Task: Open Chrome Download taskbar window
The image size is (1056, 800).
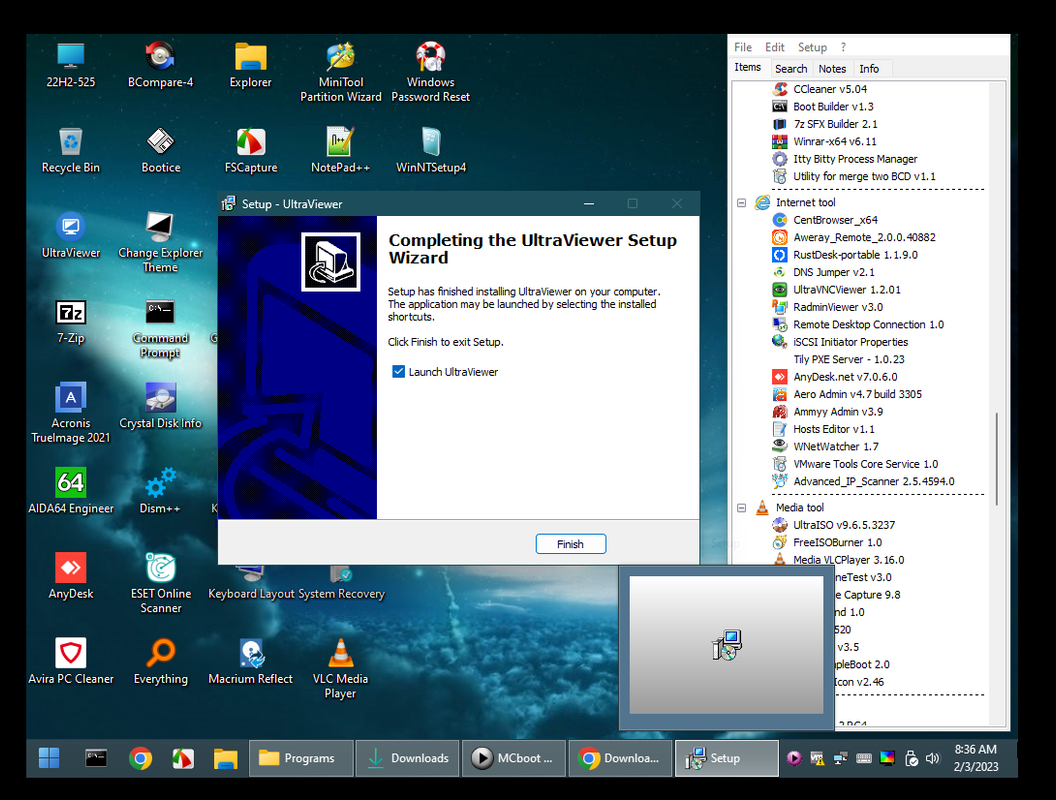Action: tap(620, 758)
